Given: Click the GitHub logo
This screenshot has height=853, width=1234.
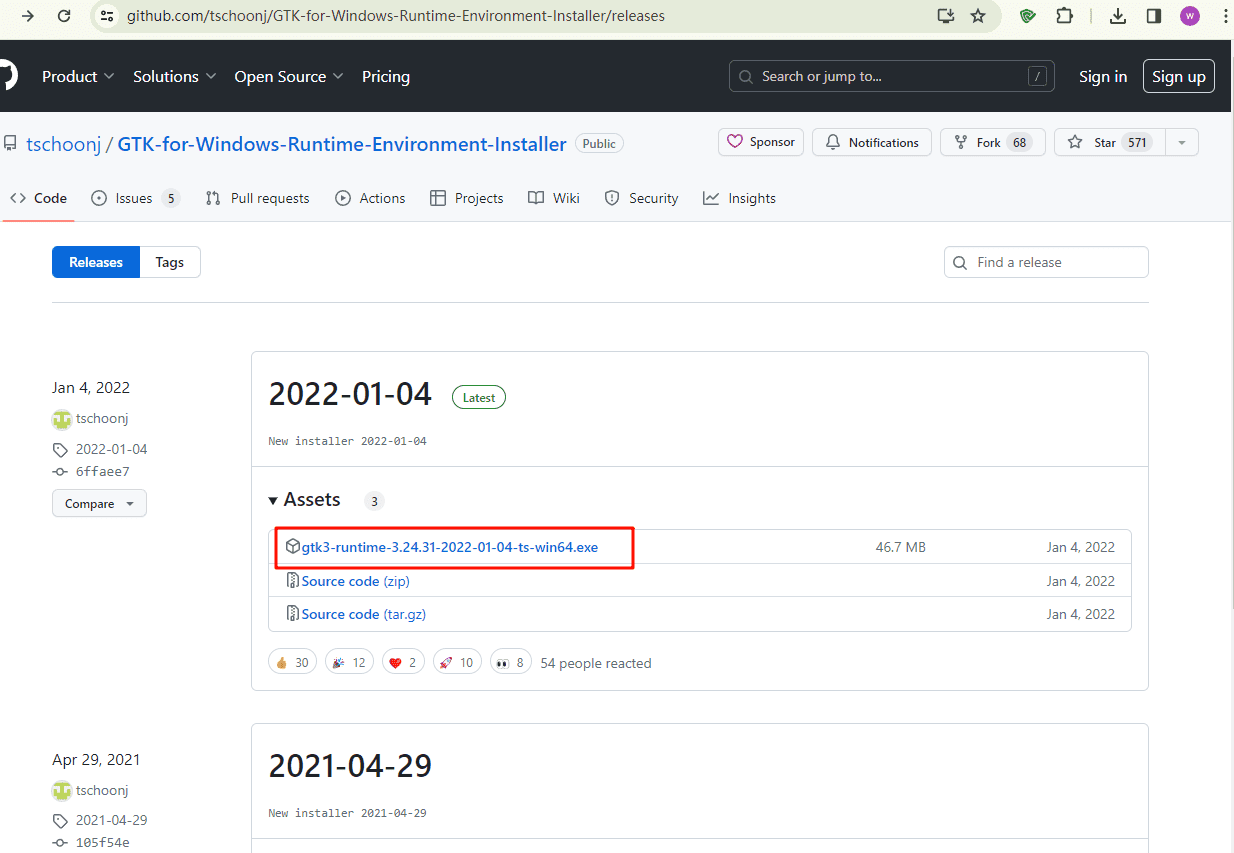Looking at the screenshot, I should [7, 76].
